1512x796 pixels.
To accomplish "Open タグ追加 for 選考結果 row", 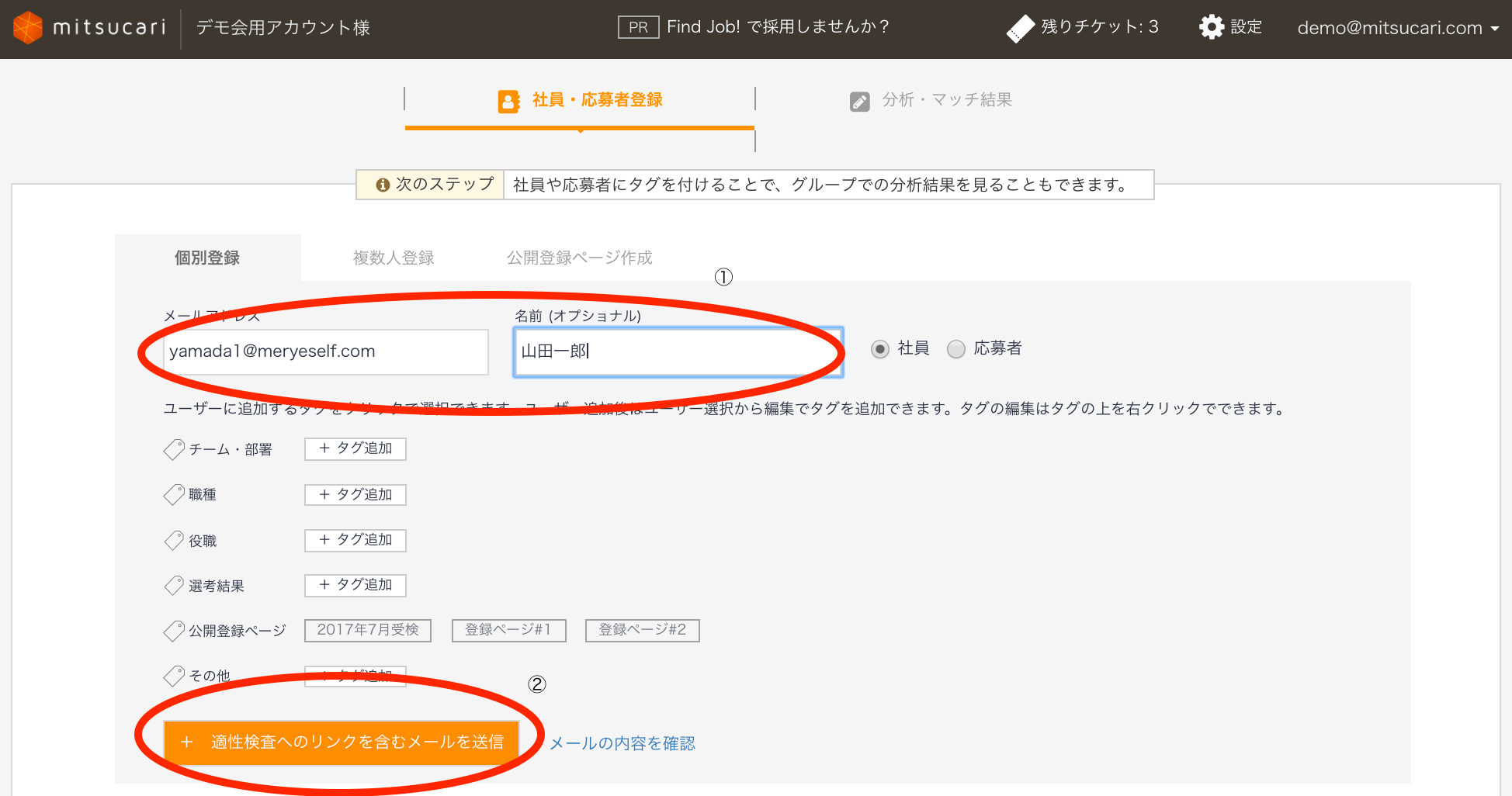I will pos(355,585).
